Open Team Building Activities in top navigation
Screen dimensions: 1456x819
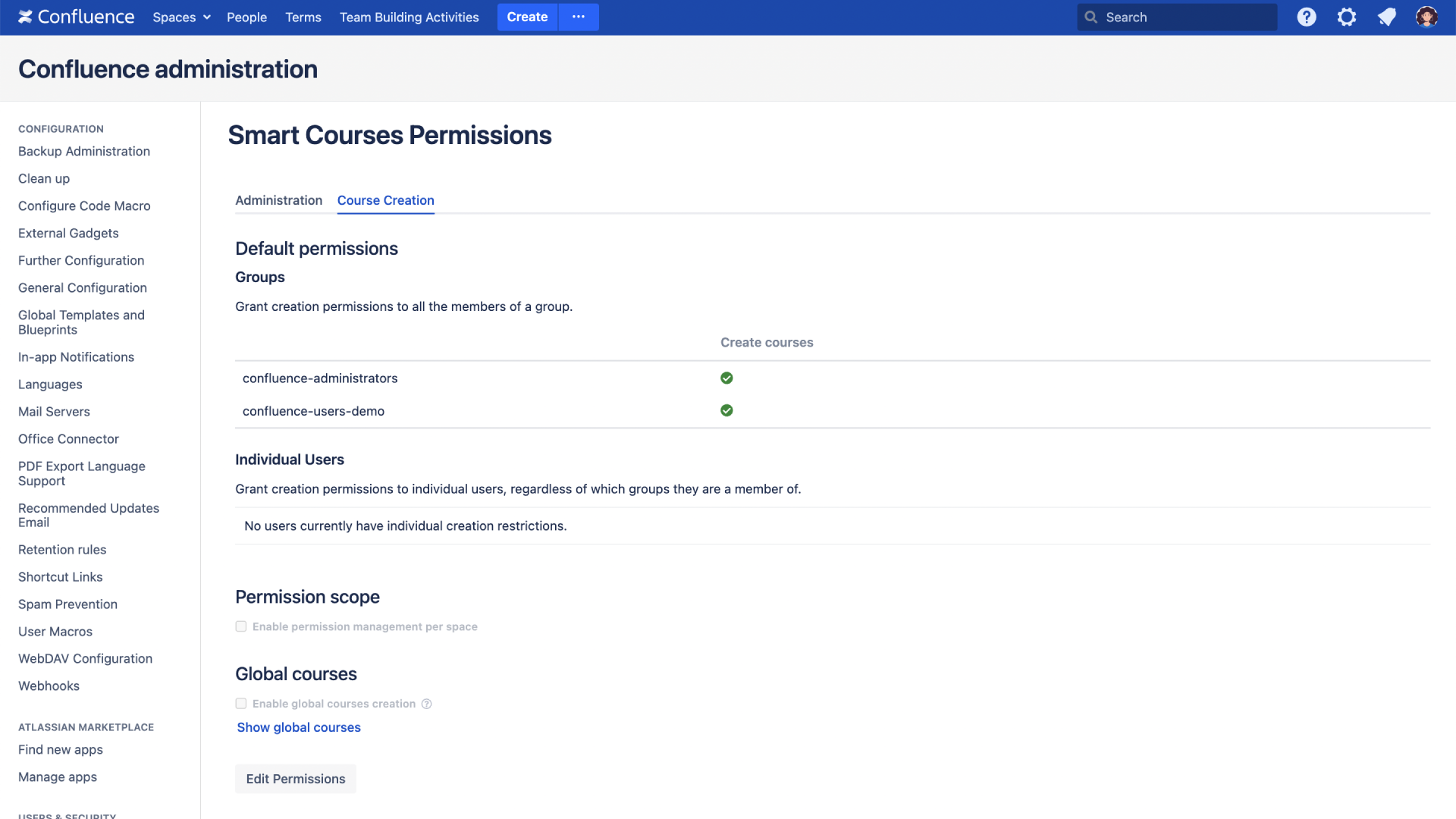click(409, 17)
